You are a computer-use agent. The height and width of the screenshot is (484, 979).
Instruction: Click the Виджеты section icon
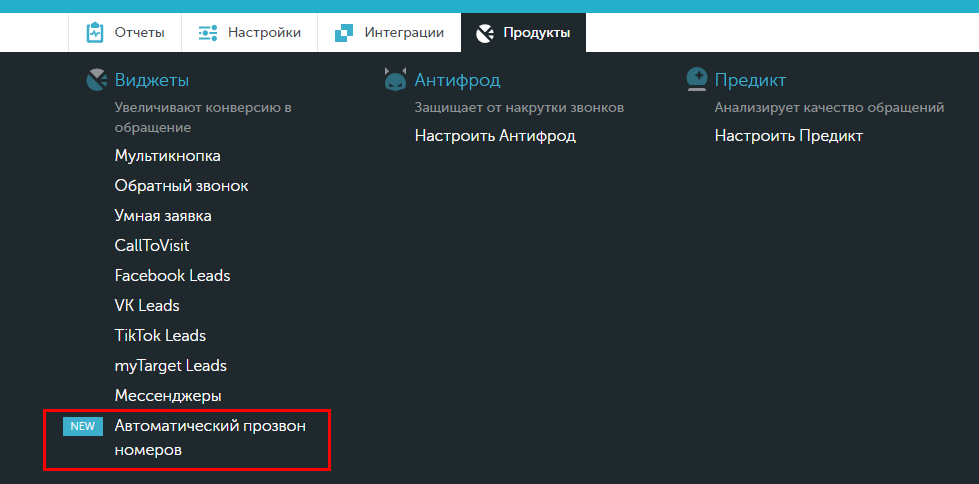coord(97,81)
